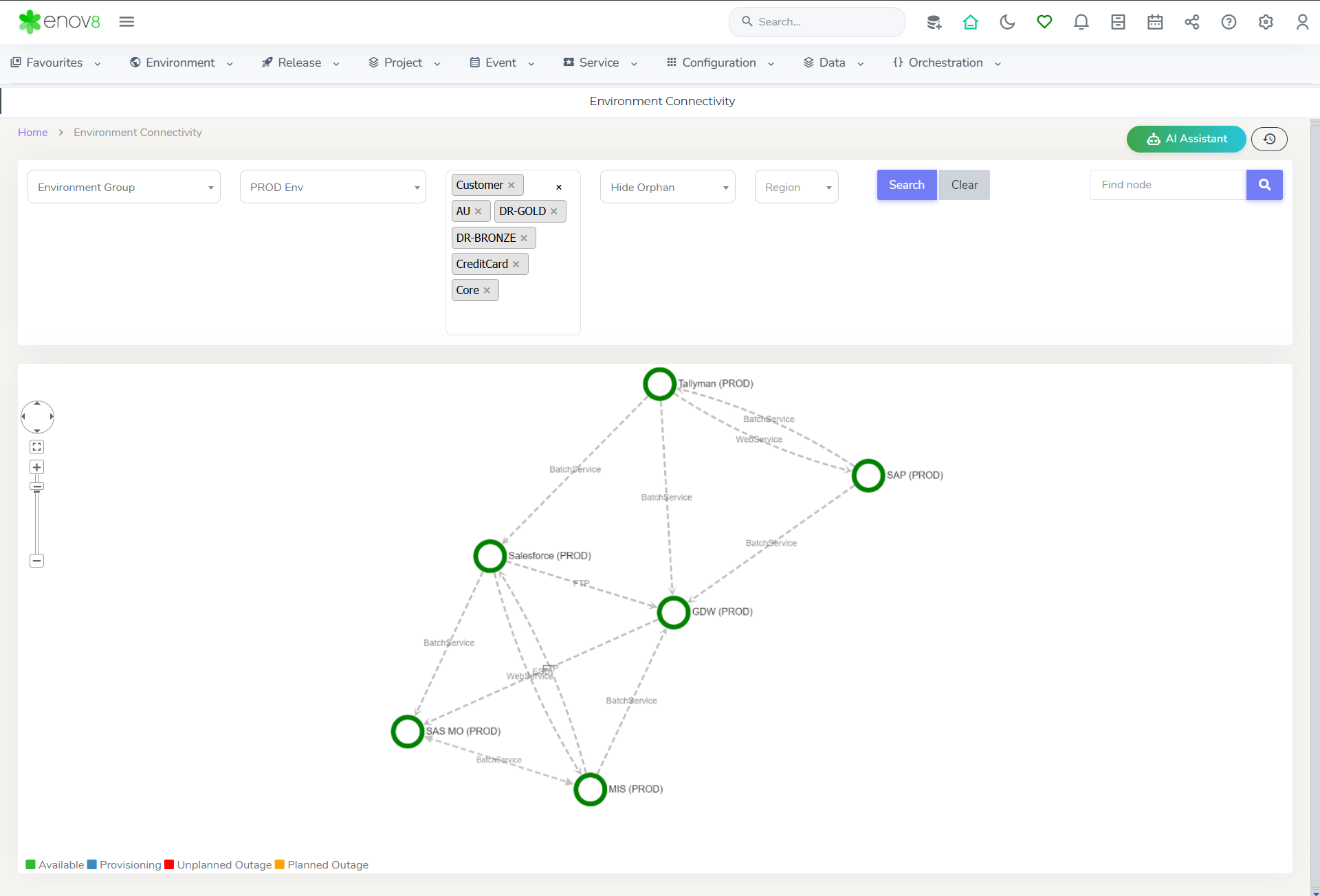Open the Release menu
The image size is (1320, 896).
point(300,63)
